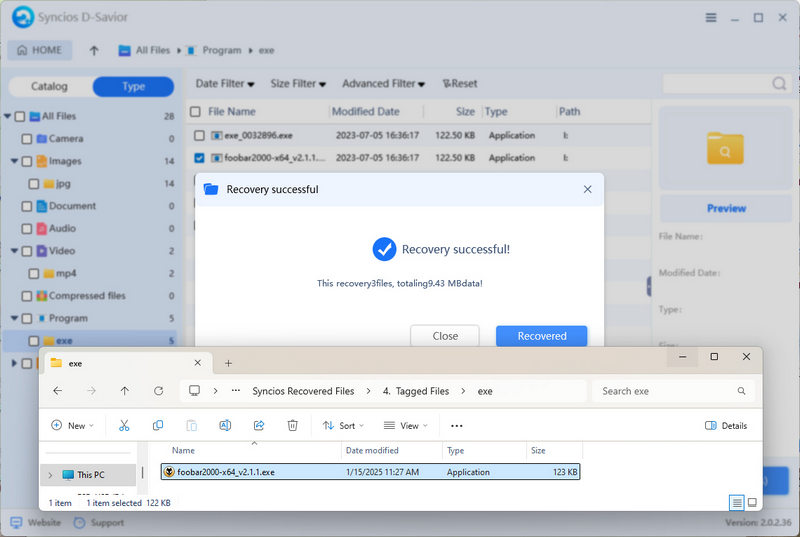Close the exe tab in File Explorer
The width and height of the screenshot is (800, 537).
click(197, 363)
